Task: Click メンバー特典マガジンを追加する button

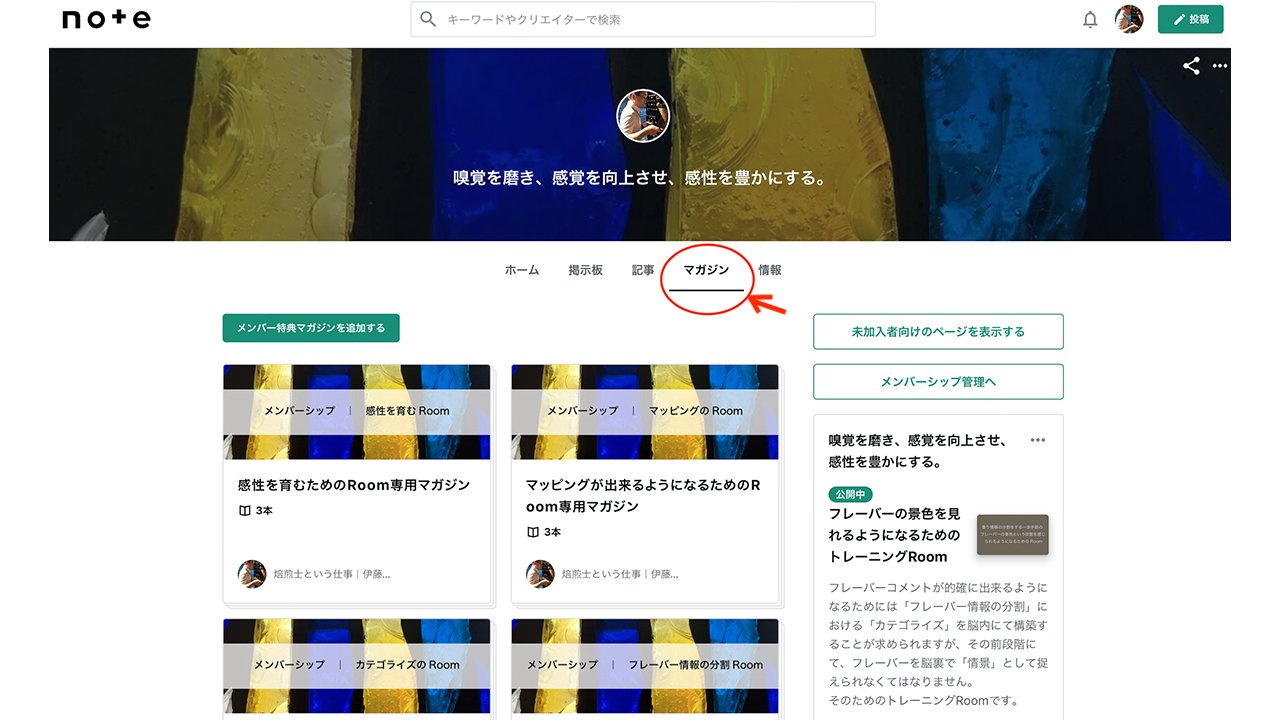Action: coord(311,328)
